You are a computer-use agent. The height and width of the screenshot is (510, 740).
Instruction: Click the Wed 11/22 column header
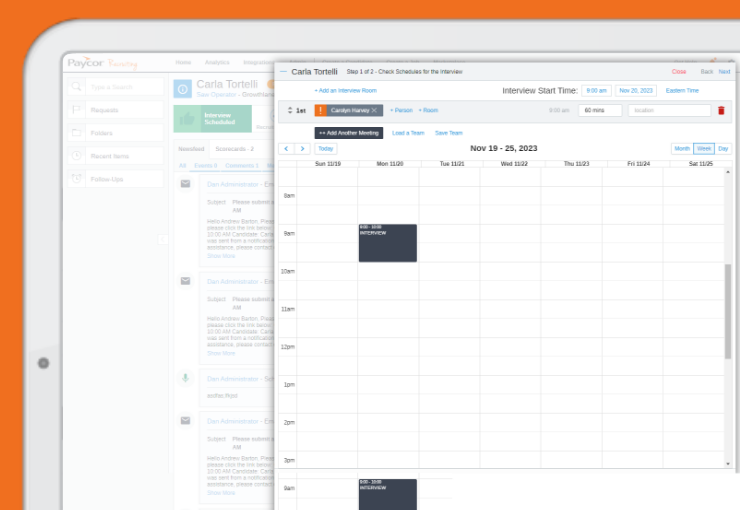(514, 164)
